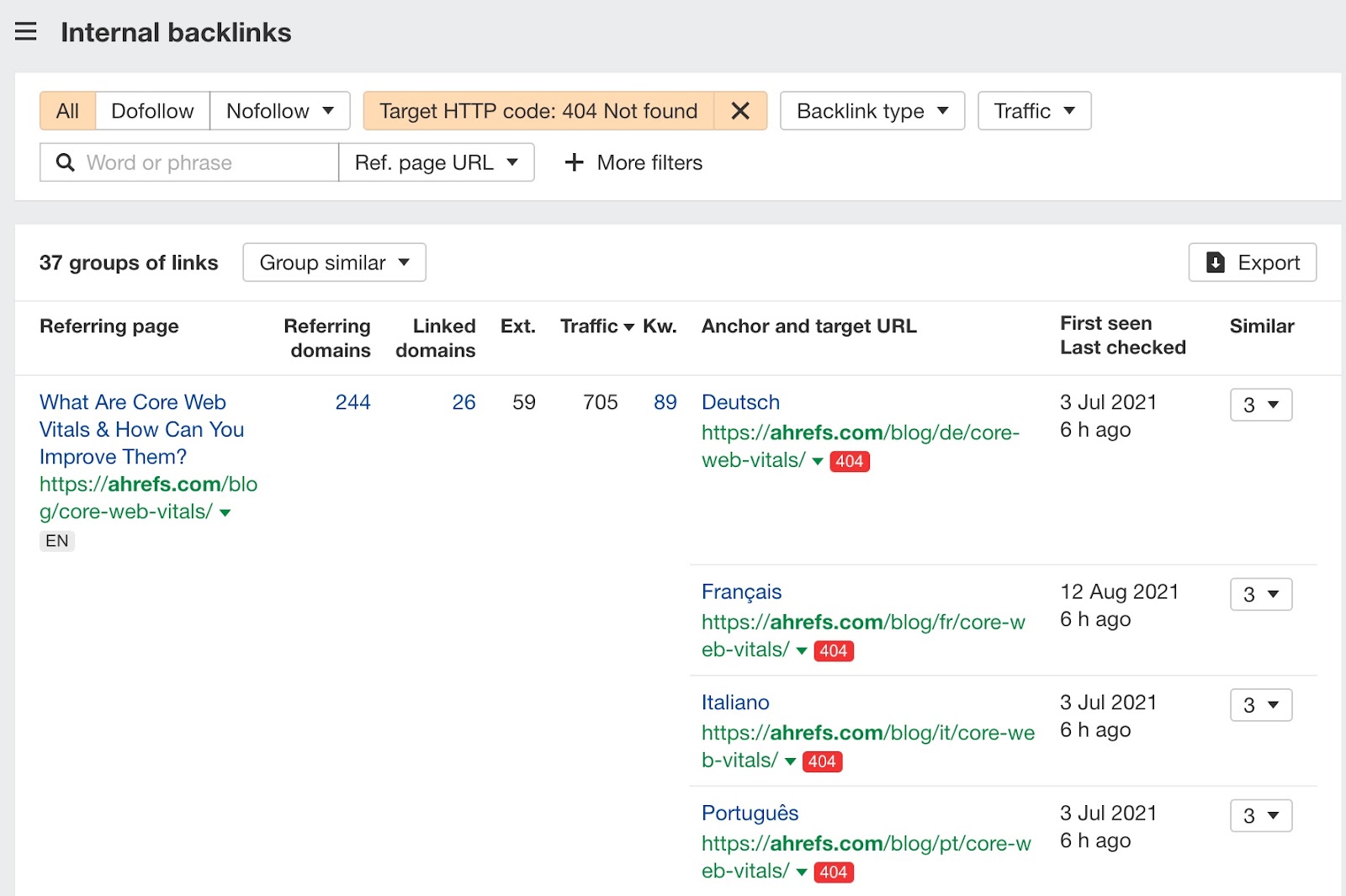
Task: Open the Similar dropdown on the Deutsch row
Action: [x=1260, y=405]
